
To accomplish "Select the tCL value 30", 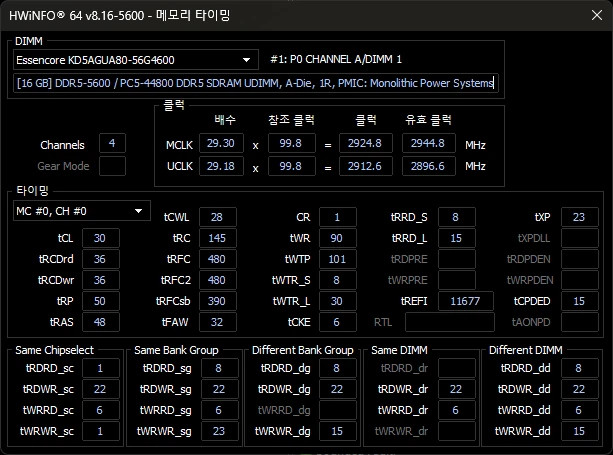I will click(x=100, y=238).
